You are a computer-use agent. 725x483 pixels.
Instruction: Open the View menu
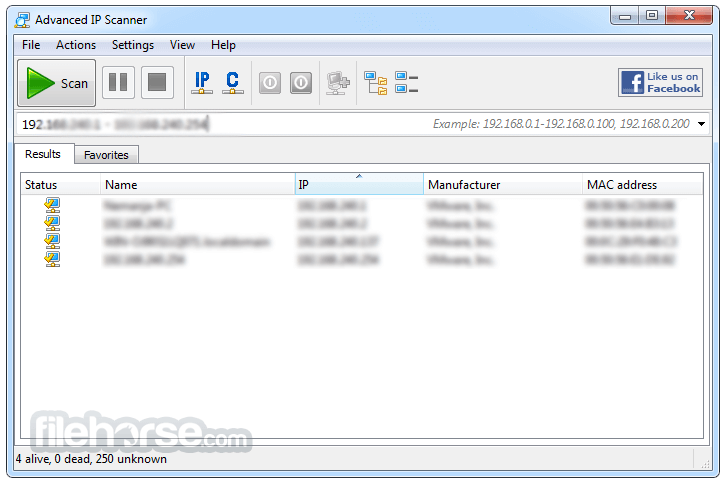[x=182, y=45]
